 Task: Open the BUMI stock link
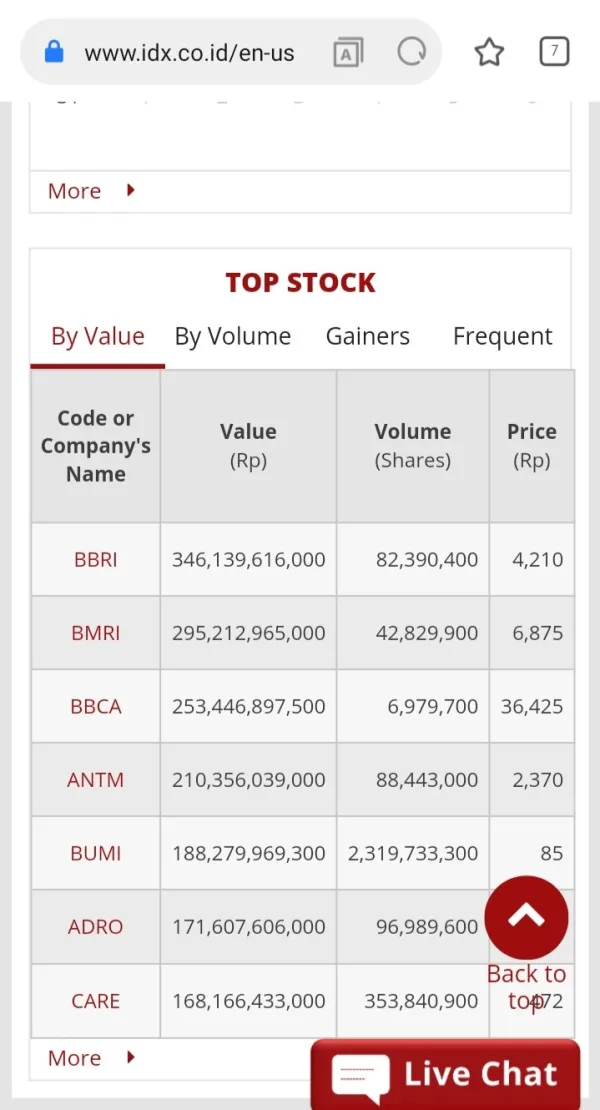point(96,854)
